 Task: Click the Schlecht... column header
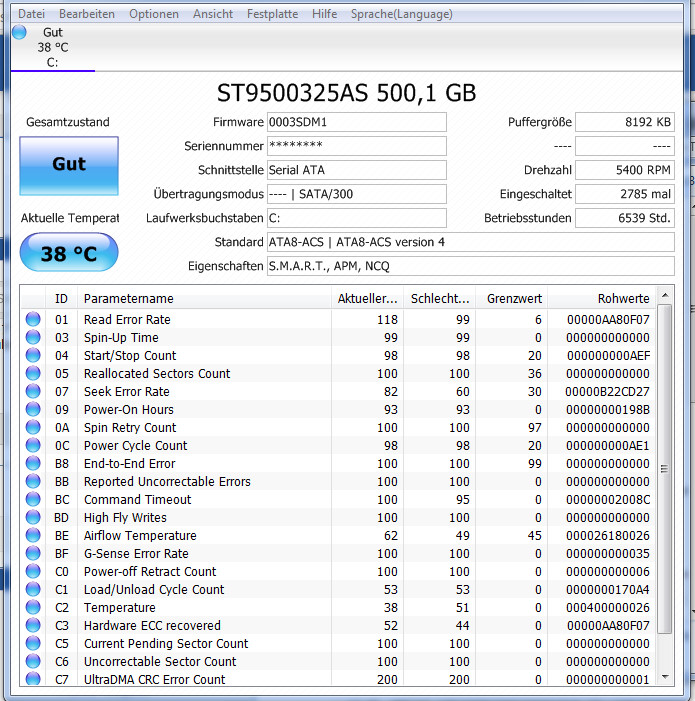[440, 299]
